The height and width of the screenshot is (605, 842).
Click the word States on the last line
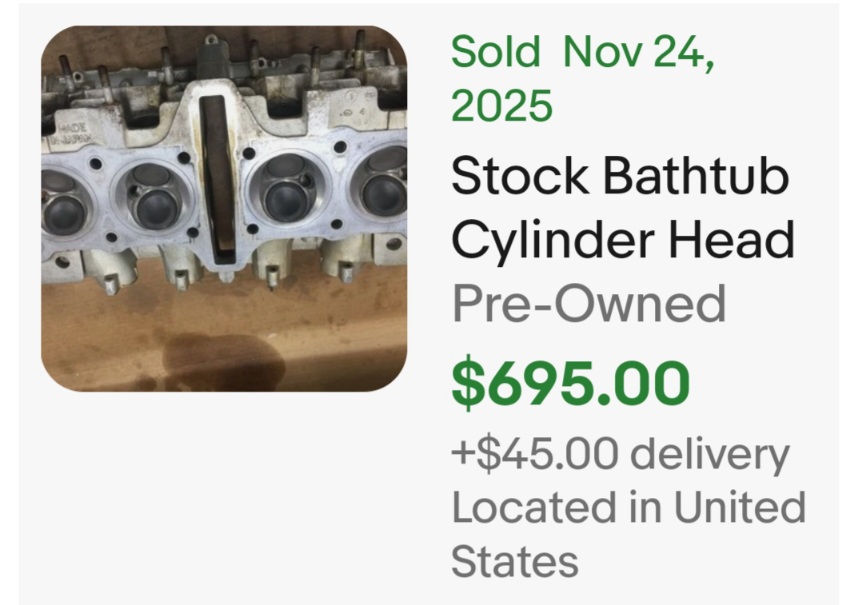click(515, 561)
